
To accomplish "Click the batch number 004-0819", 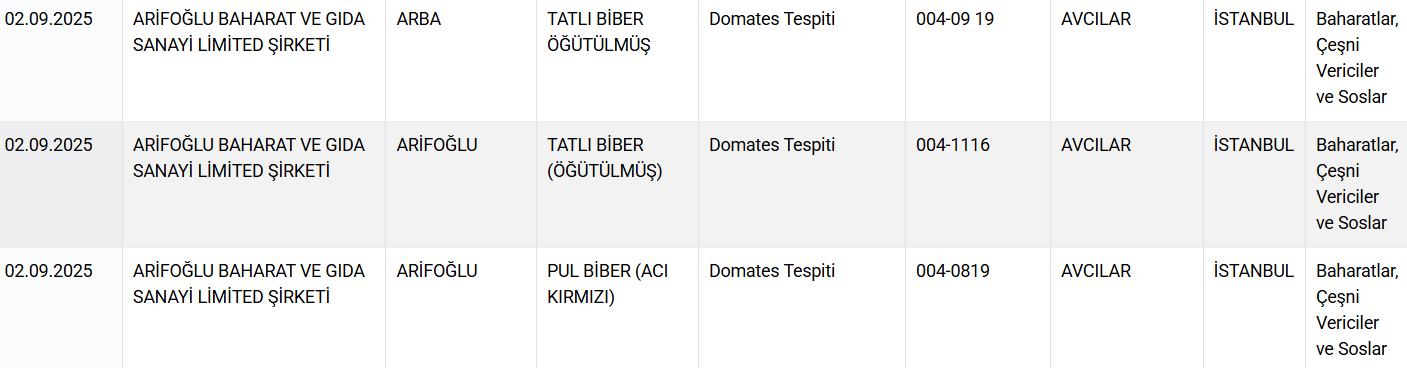I will pyautogui.click(x=953, y=271).
